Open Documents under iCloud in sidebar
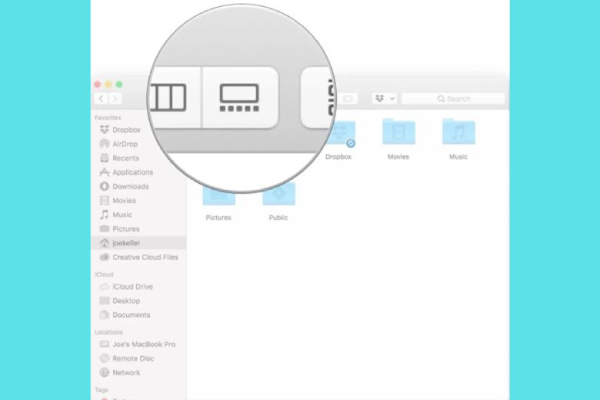Screen dimensions: 600x400 pos(139,315)
